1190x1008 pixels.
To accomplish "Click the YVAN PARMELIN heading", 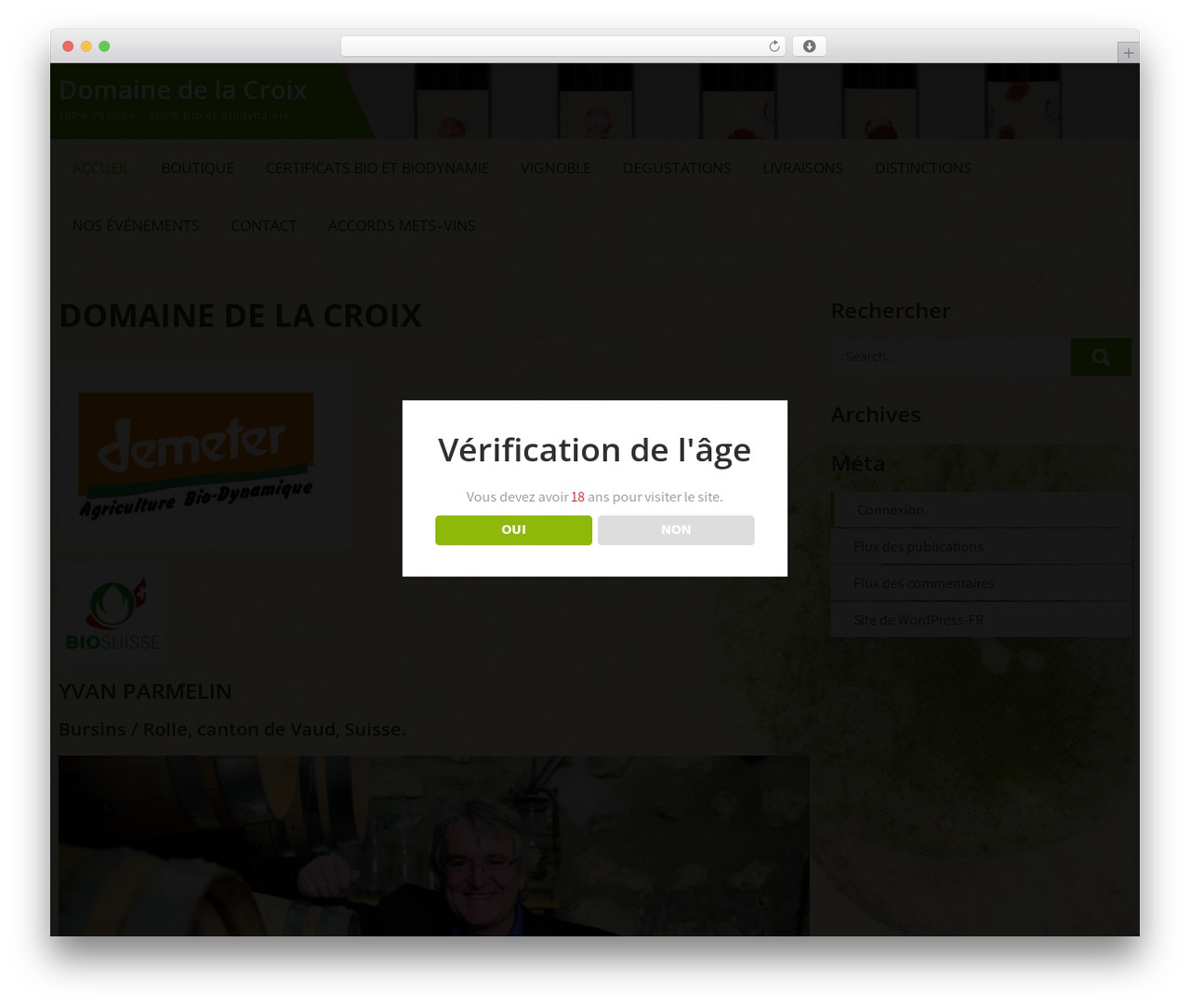I will click(145, 692).
